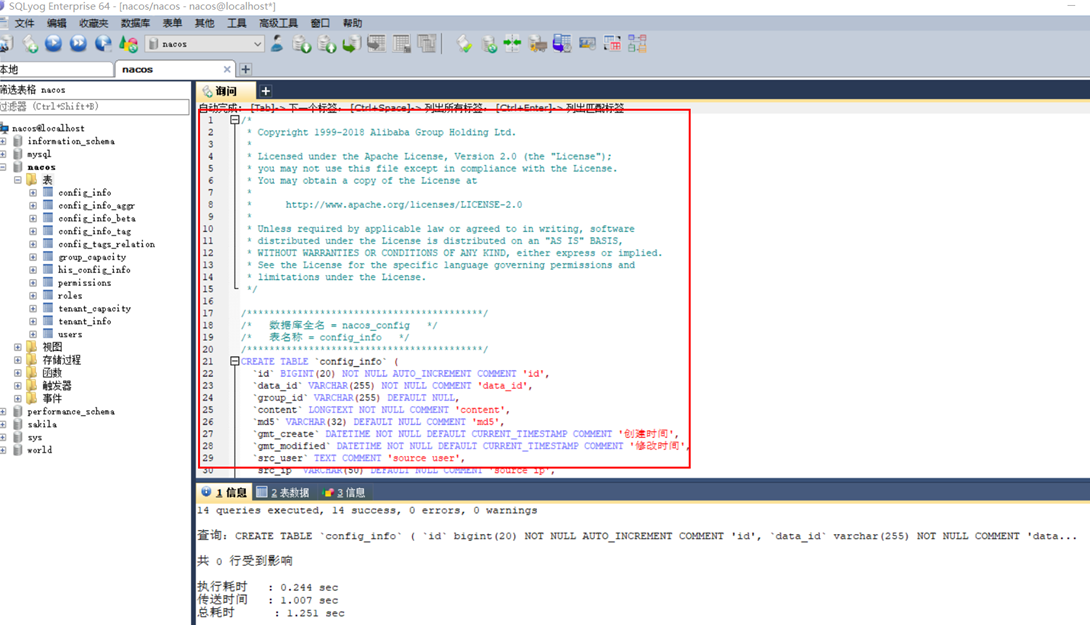Select the config_info_beta table

tap(97, 218)
